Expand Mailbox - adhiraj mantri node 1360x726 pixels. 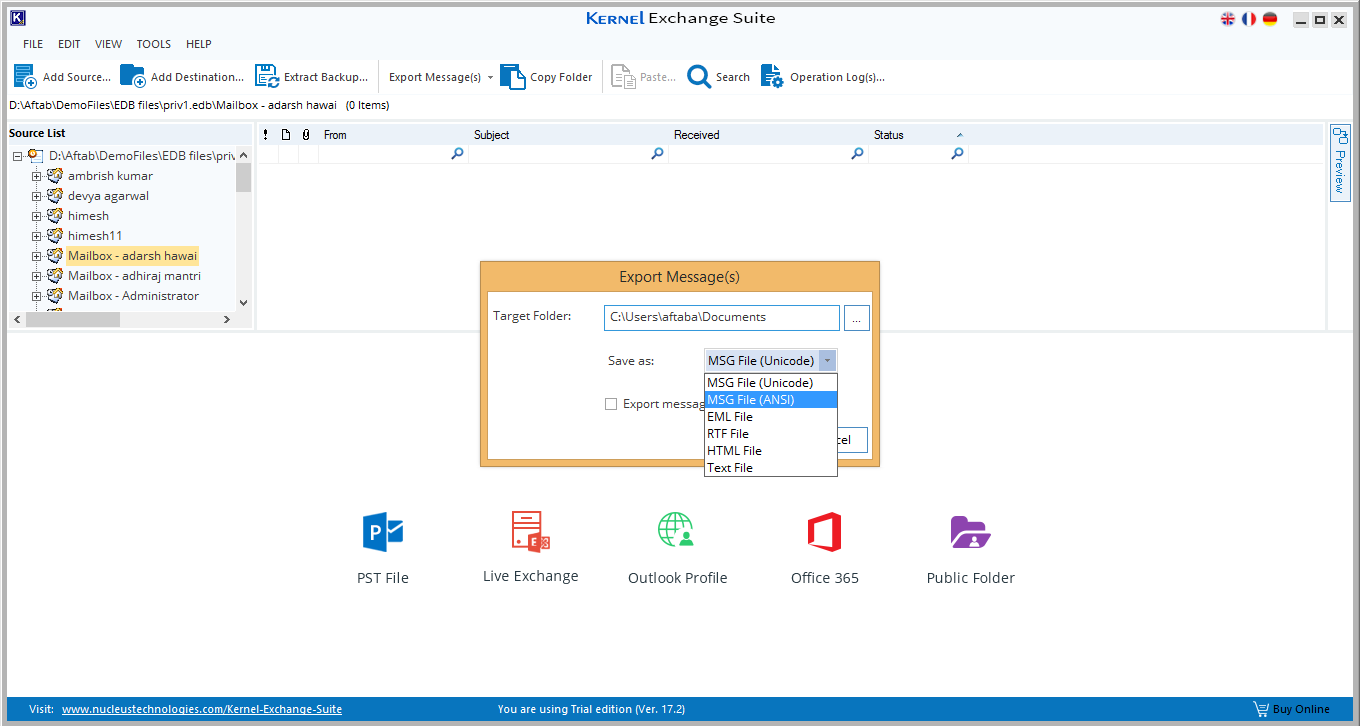[x=37, y=276]
